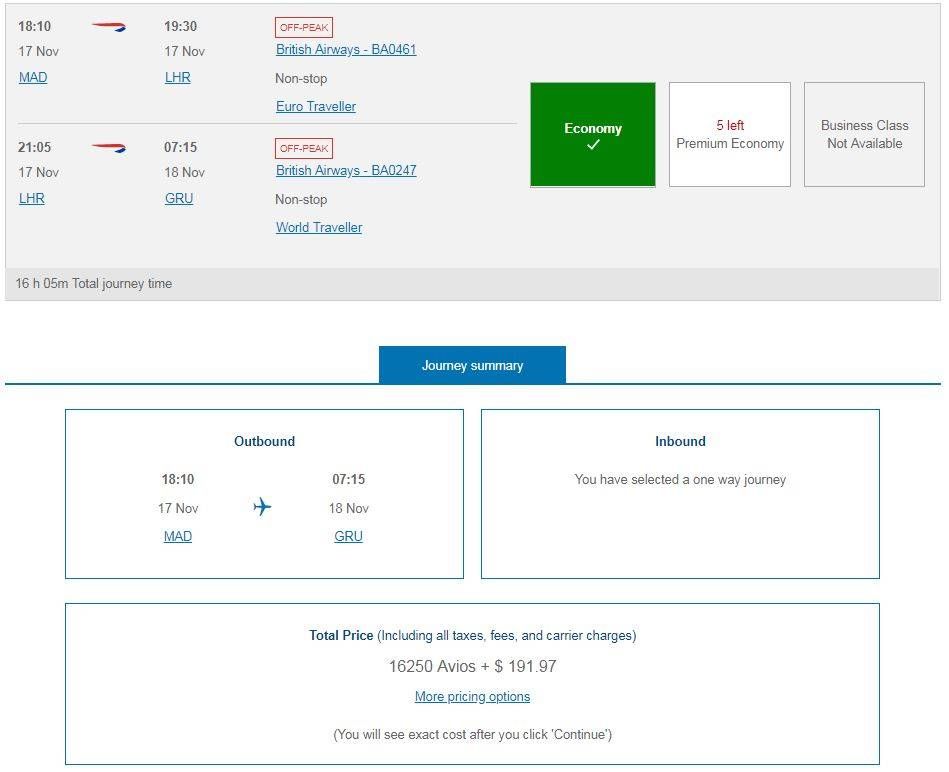Click the airplane icon in Outbound summary
The height and width of the screenshot is (772, 949).
(262, 507)
